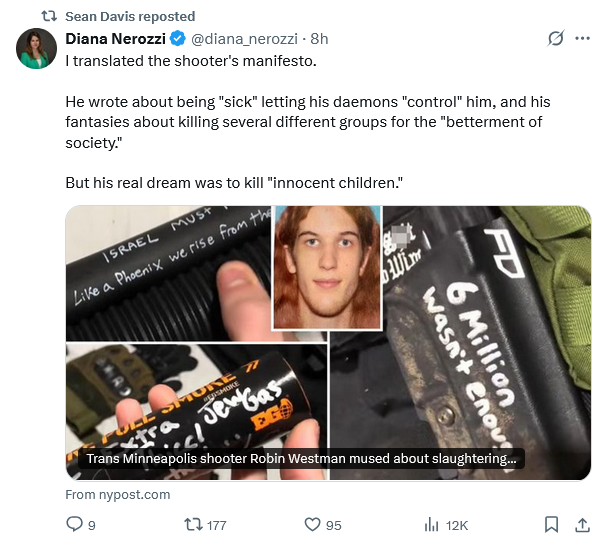
Task: Open the three-dot More menu
Action: pos(583,39)
